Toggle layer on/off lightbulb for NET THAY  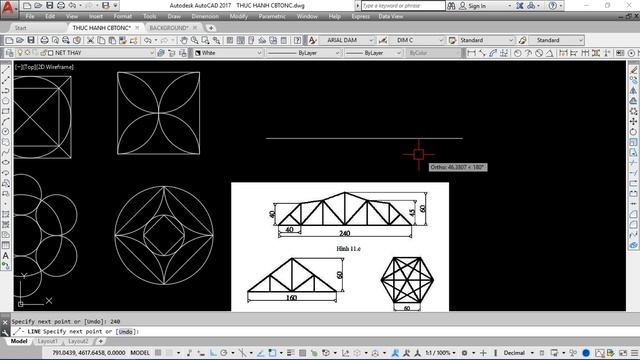[20, 53]
